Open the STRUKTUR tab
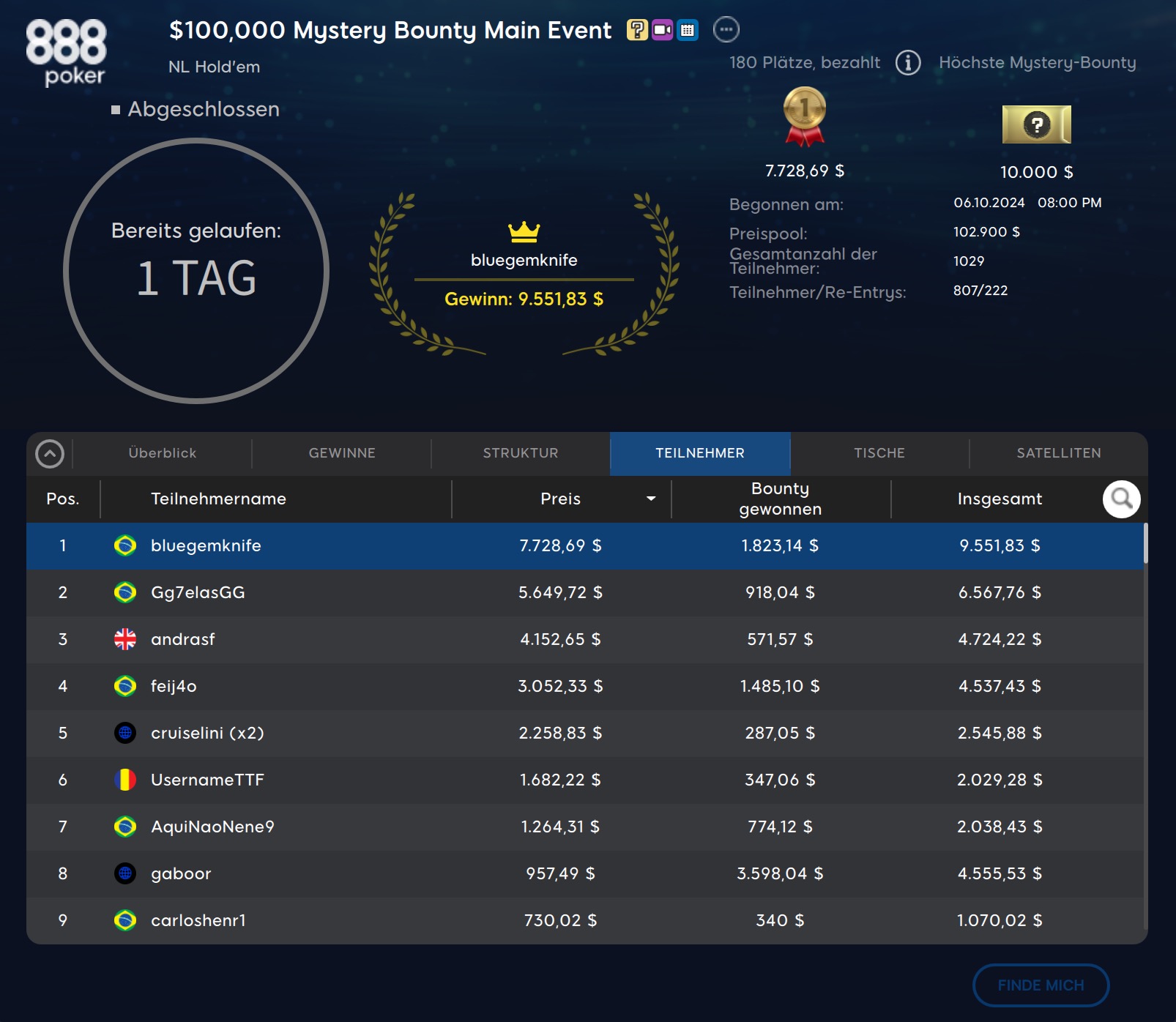 click(x=521, y=453)
